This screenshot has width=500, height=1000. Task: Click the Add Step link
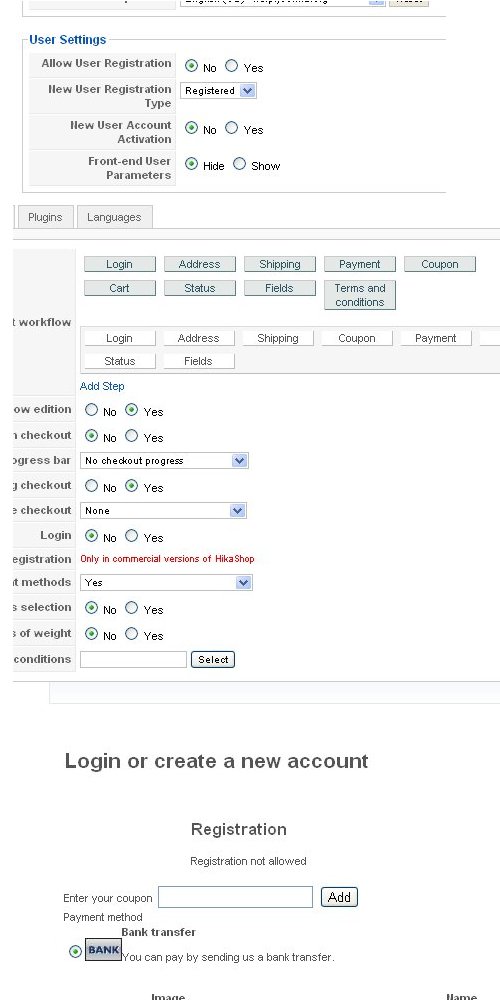coord(102,386)
